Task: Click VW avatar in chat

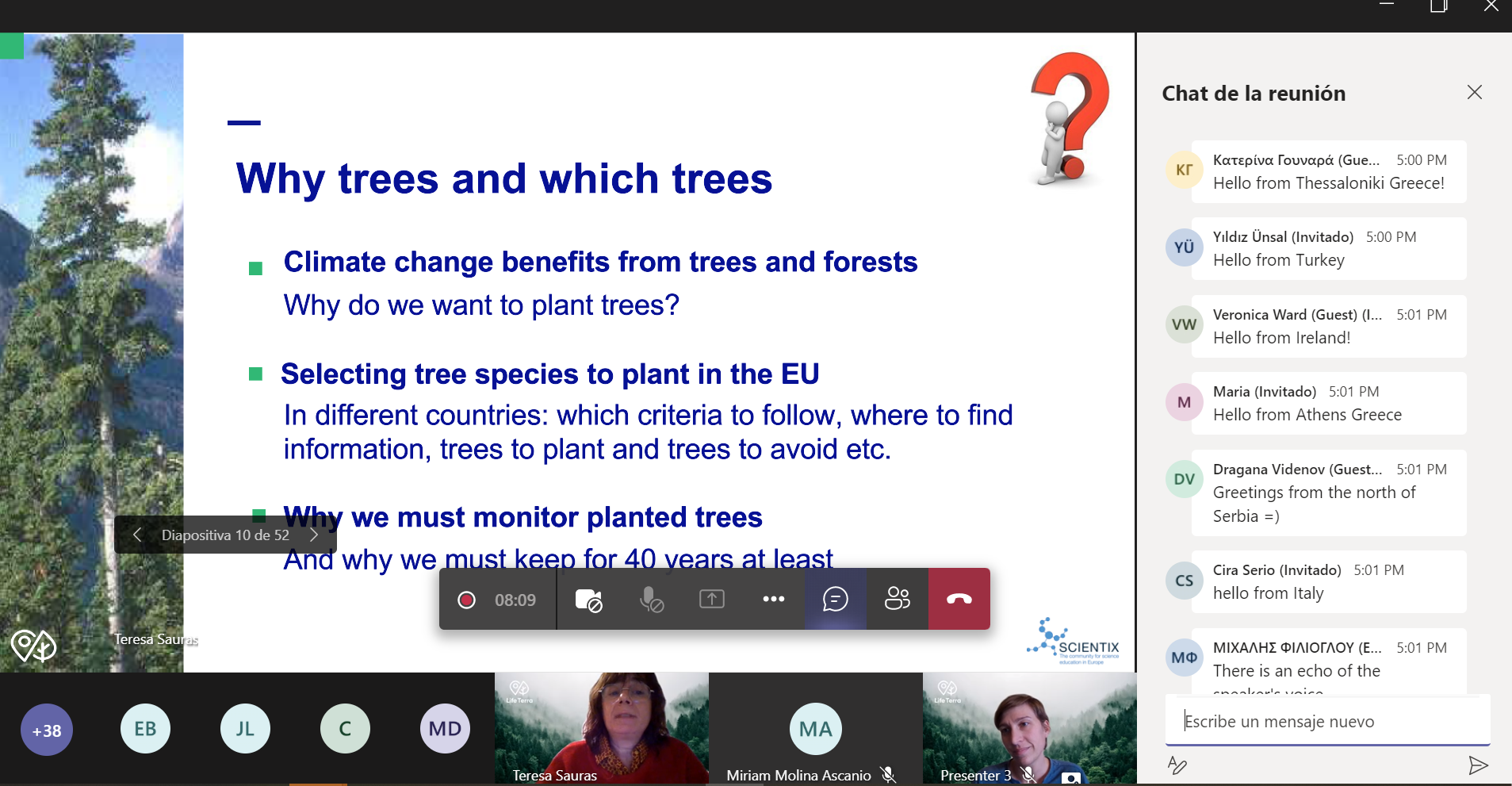Action: coord(1185,324)
